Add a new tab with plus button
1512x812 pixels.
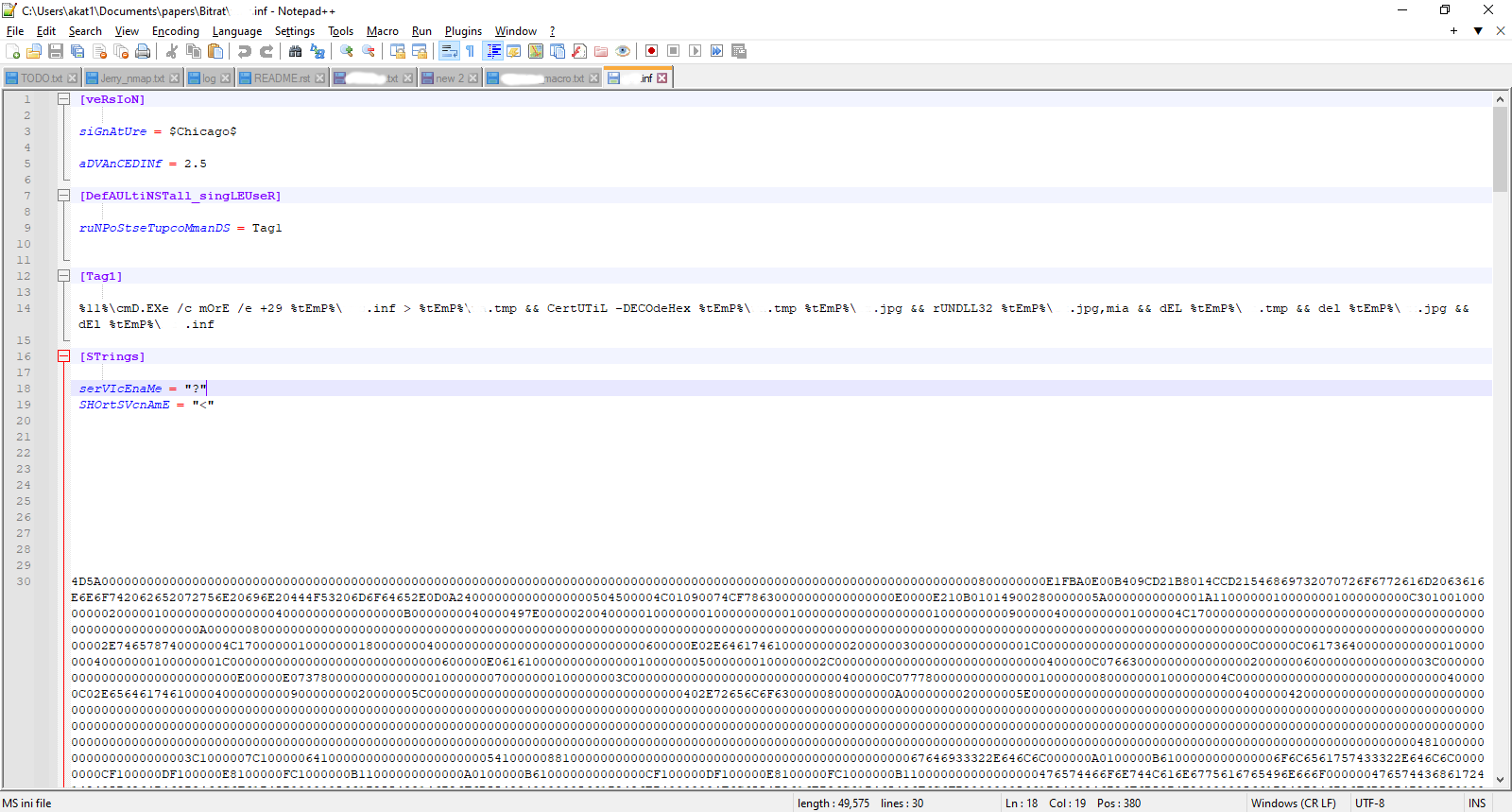click(1453, 31)
